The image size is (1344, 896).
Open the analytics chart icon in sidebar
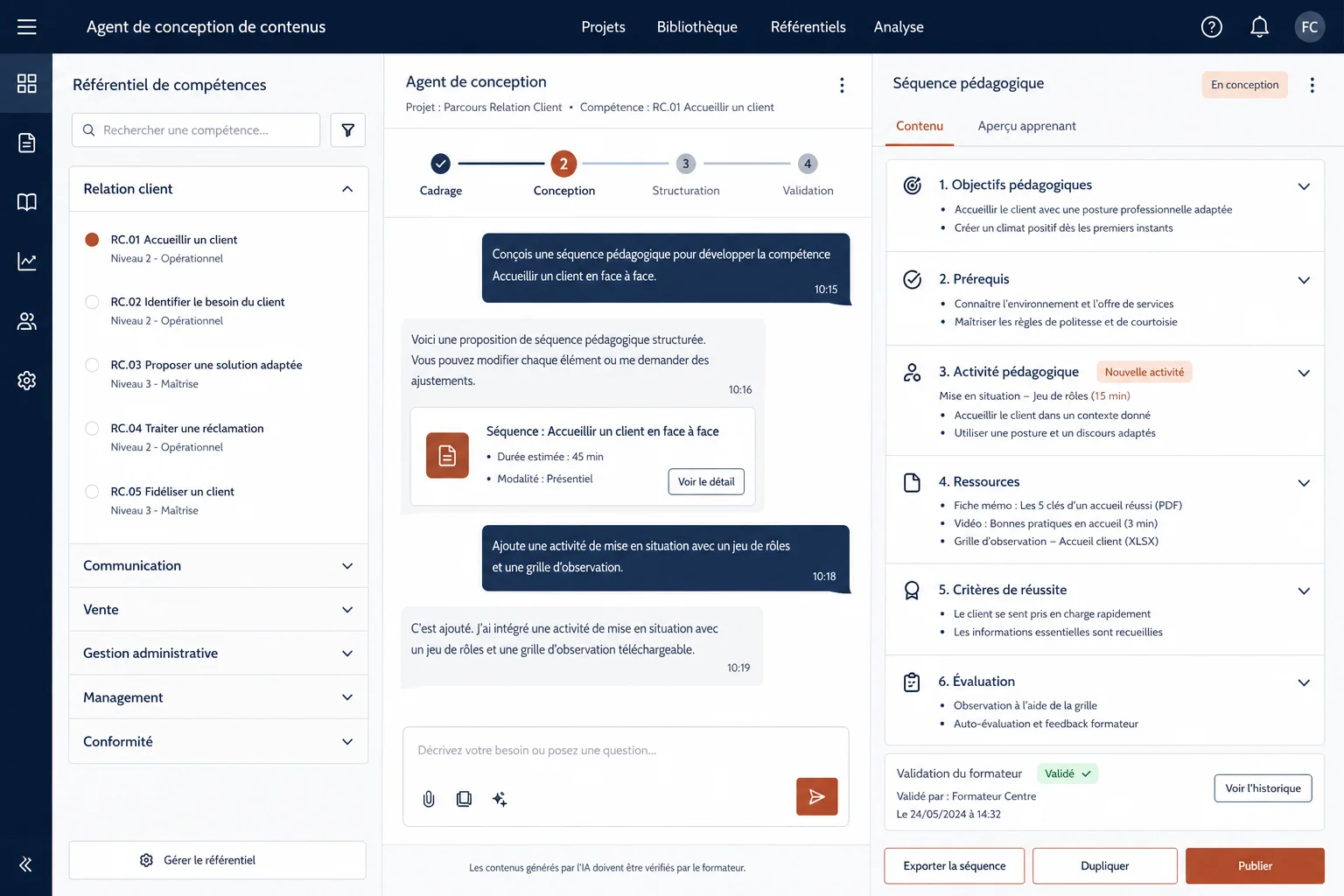[x=26, y=262]
